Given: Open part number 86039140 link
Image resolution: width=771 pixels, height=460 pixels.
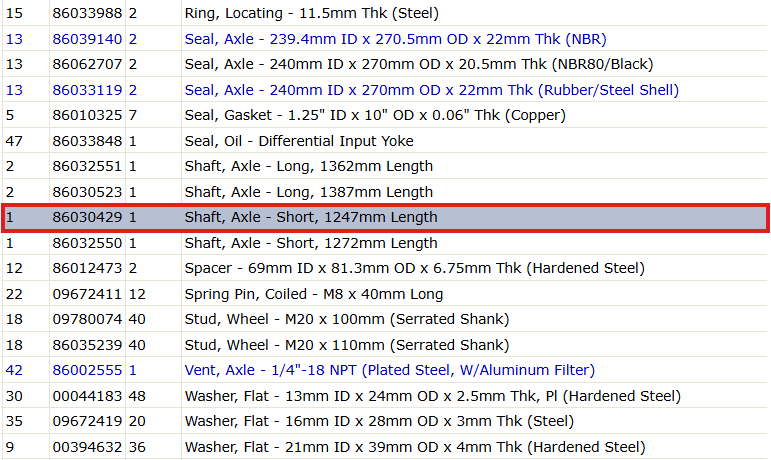Looking at the screenshot, I should pos(87,39).
